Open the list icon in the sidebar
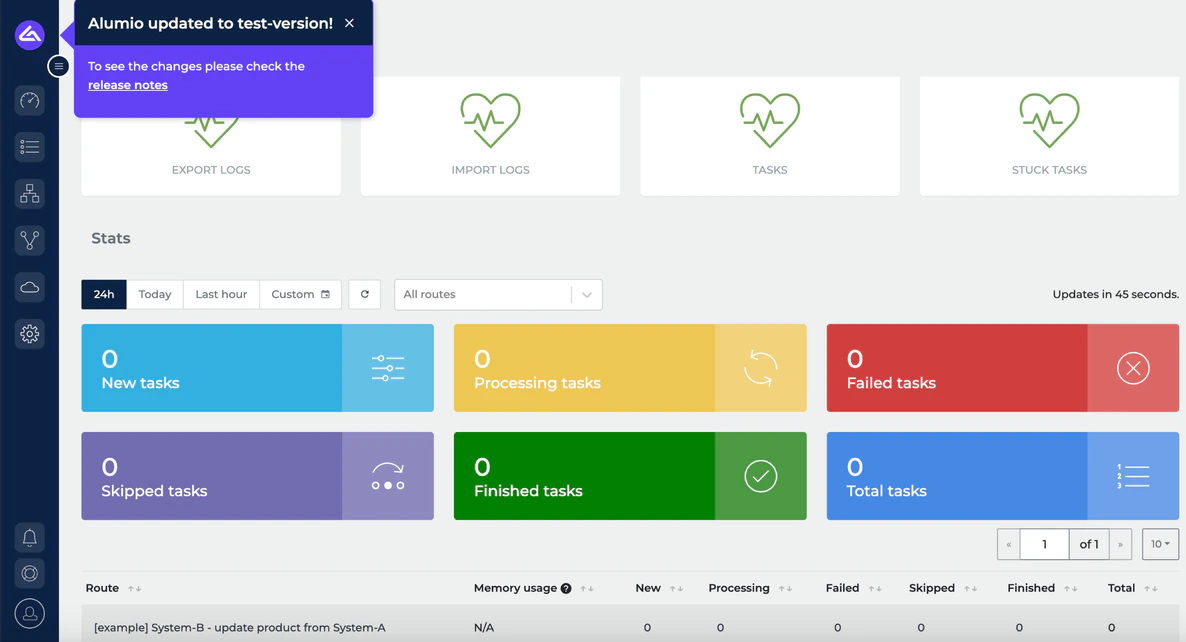1186x642 pixels. click(29, 147)
